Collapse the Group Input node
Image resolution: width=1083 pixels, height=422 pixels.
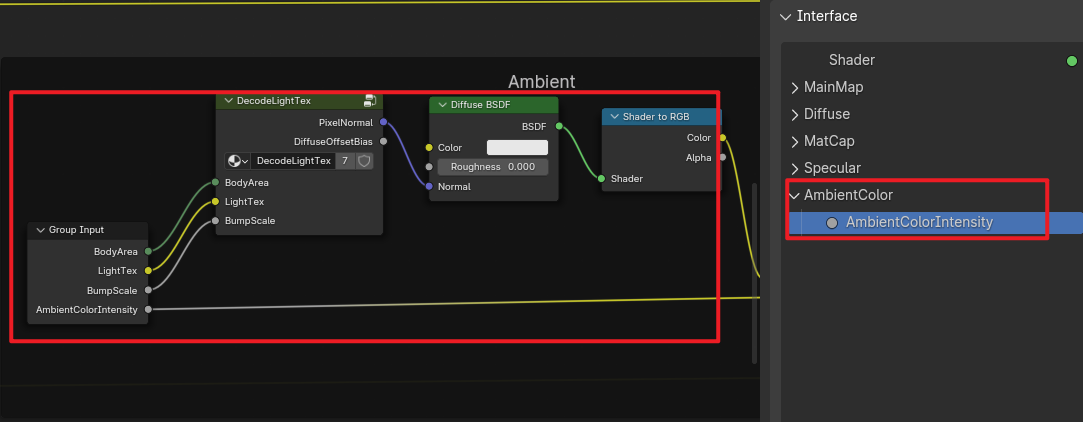pos(40,230)
